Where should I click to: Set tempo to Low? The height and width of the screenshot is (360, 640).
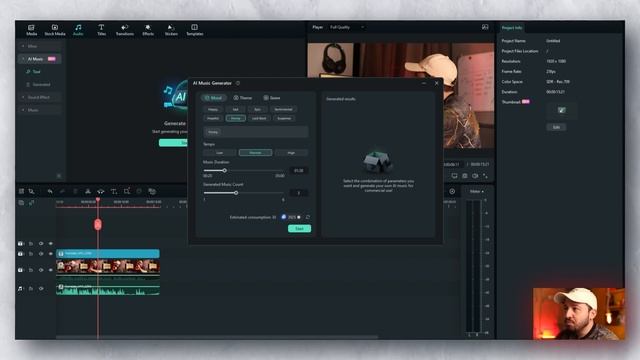pyautogui.click(x=220, y=153)
